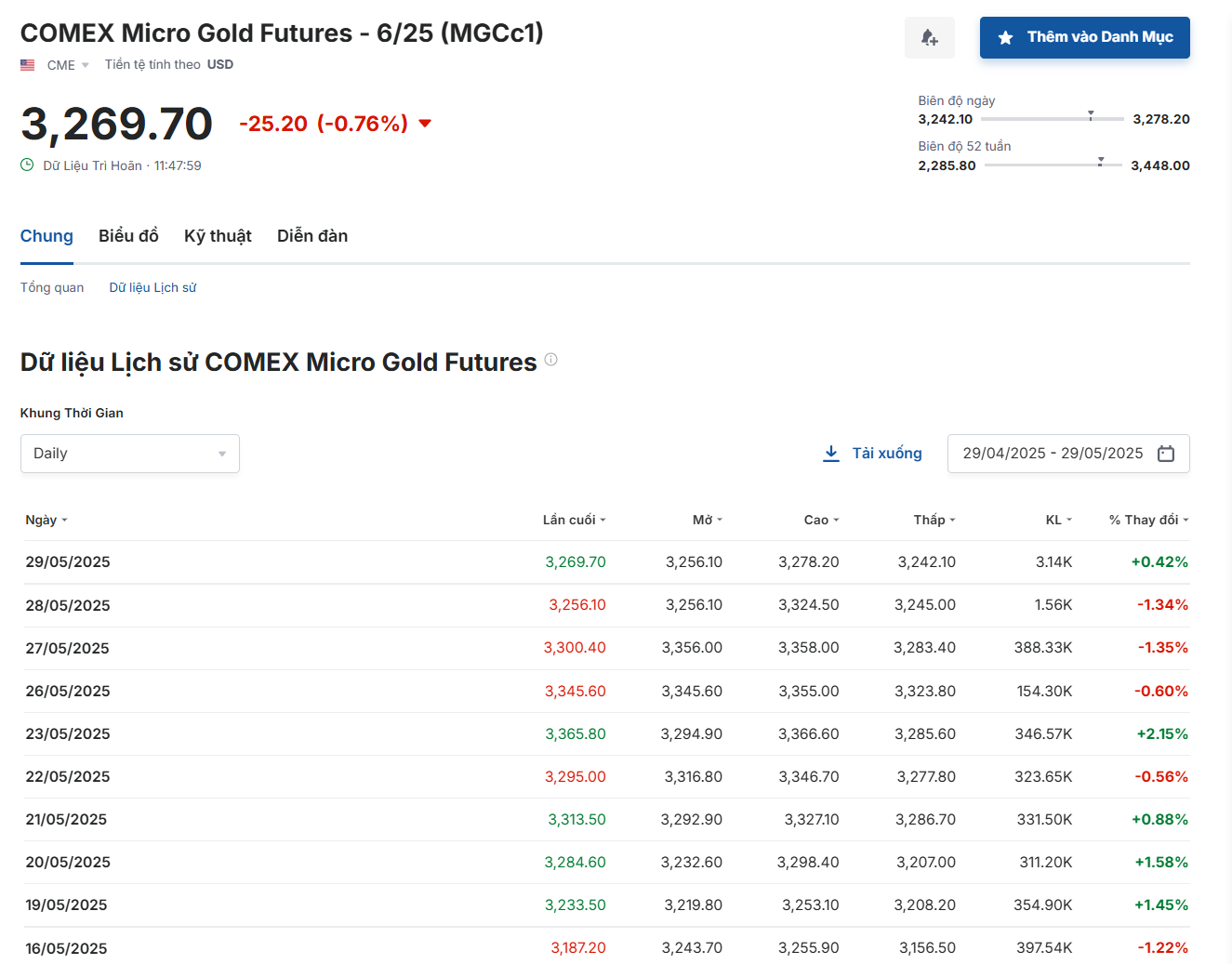1232x964 pixels.
Task: Click the 22/05/2025 date cell
Action: 68,776
